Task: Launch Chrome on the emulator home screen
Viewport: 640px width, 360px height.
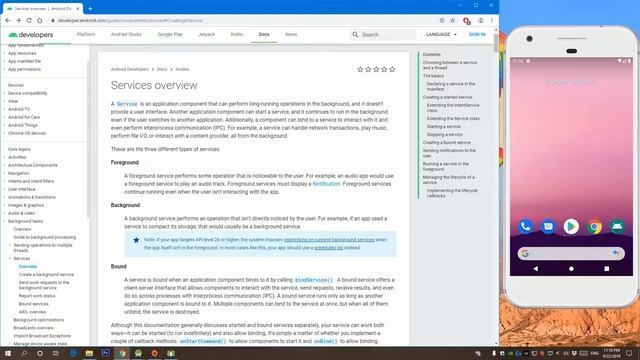Action: (x=594, y=227)
